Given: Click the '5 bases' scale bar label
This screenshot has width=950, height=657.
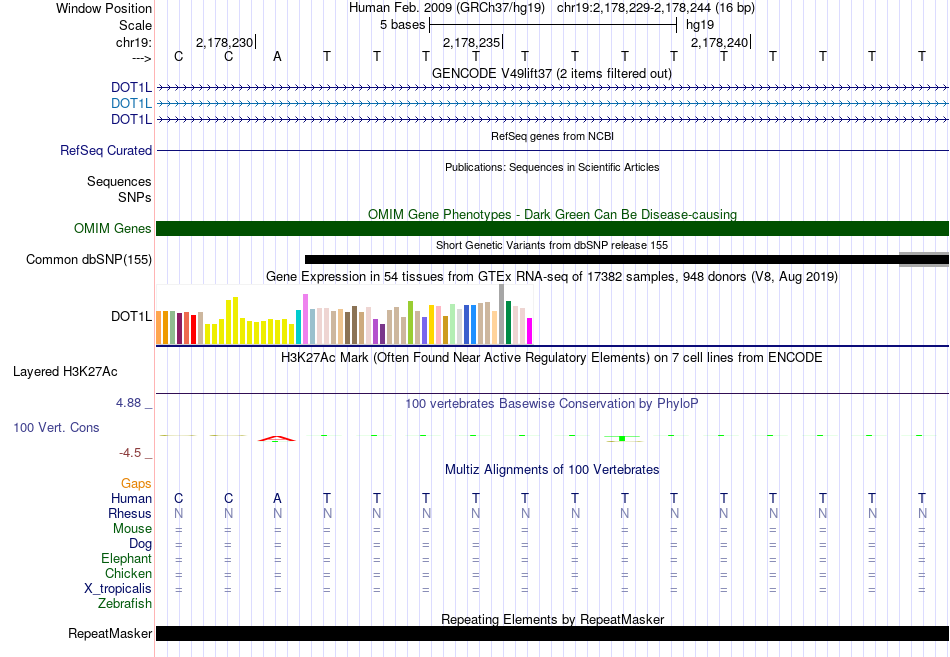Looking at the screenshot, I should click(x=402, y=25).
